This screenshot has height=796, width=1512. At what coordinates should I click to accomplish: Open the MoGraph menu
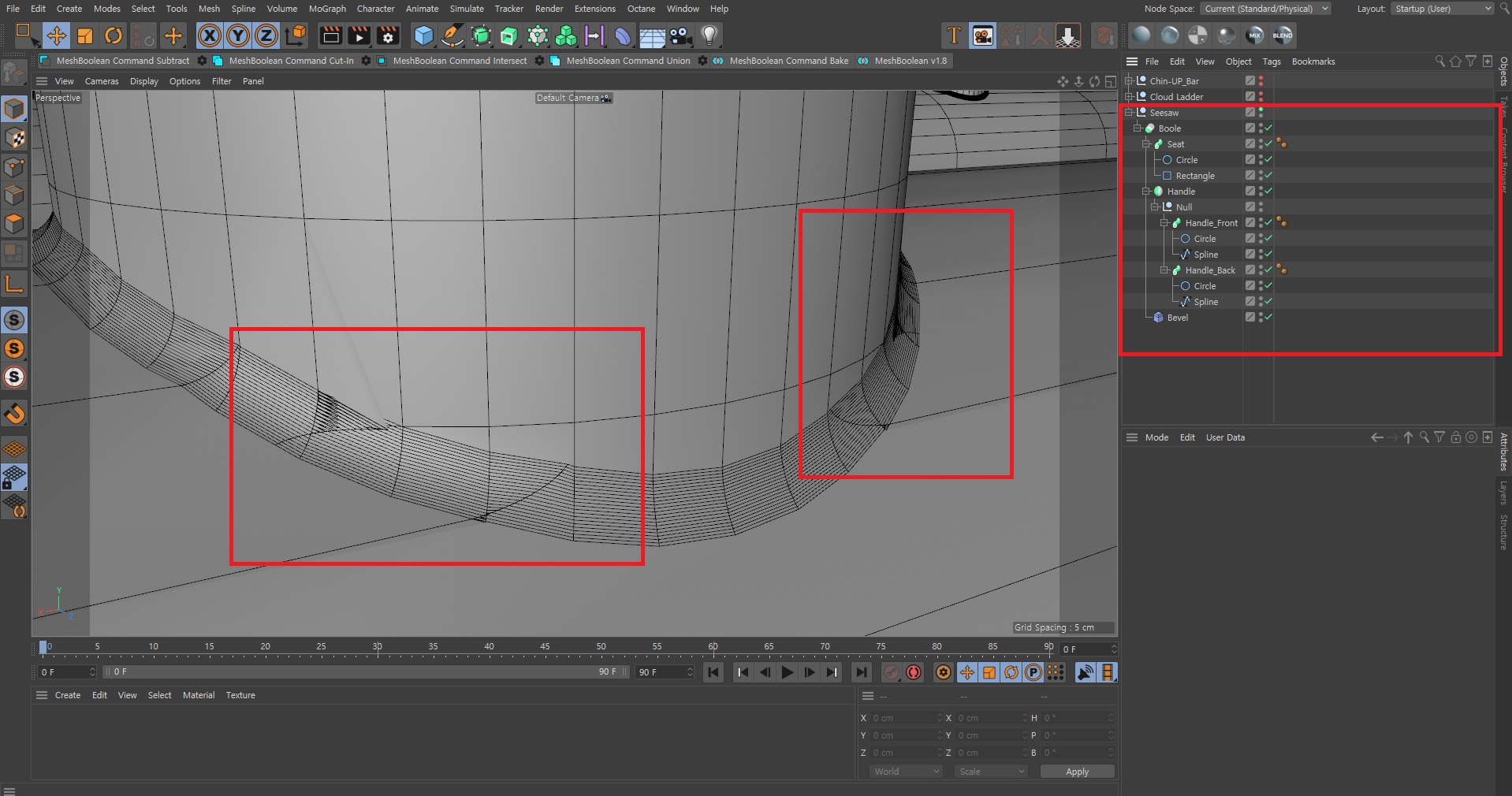(x=327, y=9)
